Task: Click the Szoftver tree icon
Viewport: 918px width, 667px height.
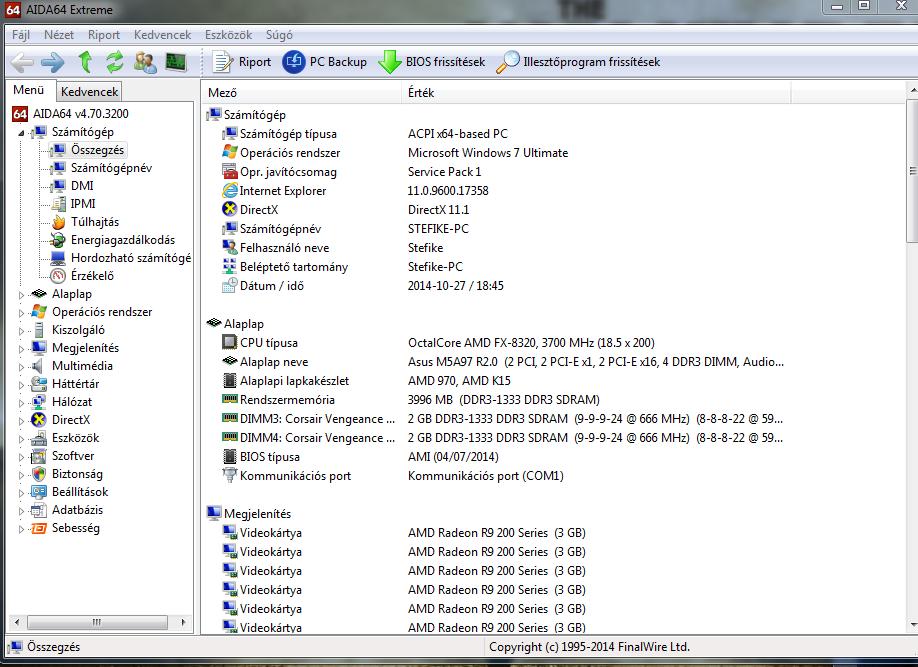Action: pos(39,456)
